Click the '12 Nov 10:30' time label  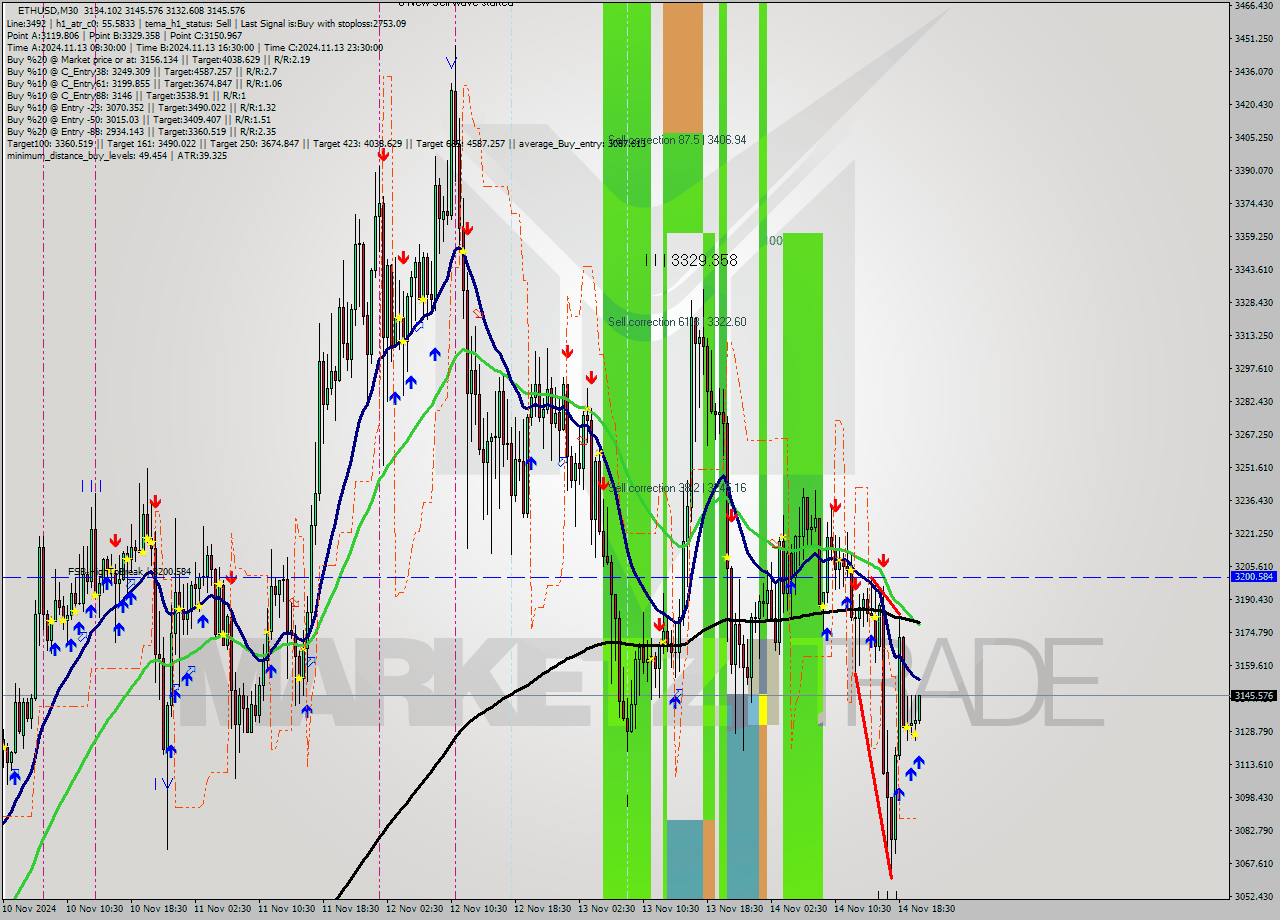tap(479, 909)
